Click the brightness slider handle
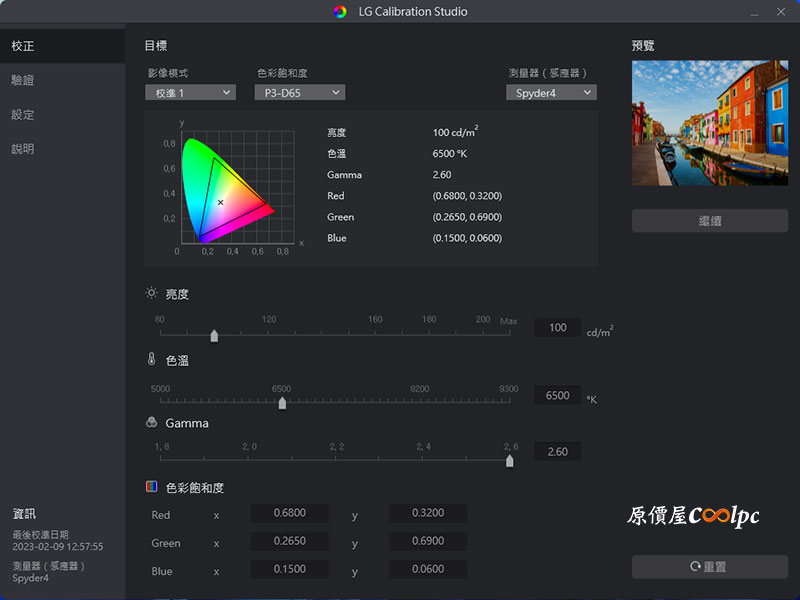This screenshot has height=600, width=800. [214, 336]
